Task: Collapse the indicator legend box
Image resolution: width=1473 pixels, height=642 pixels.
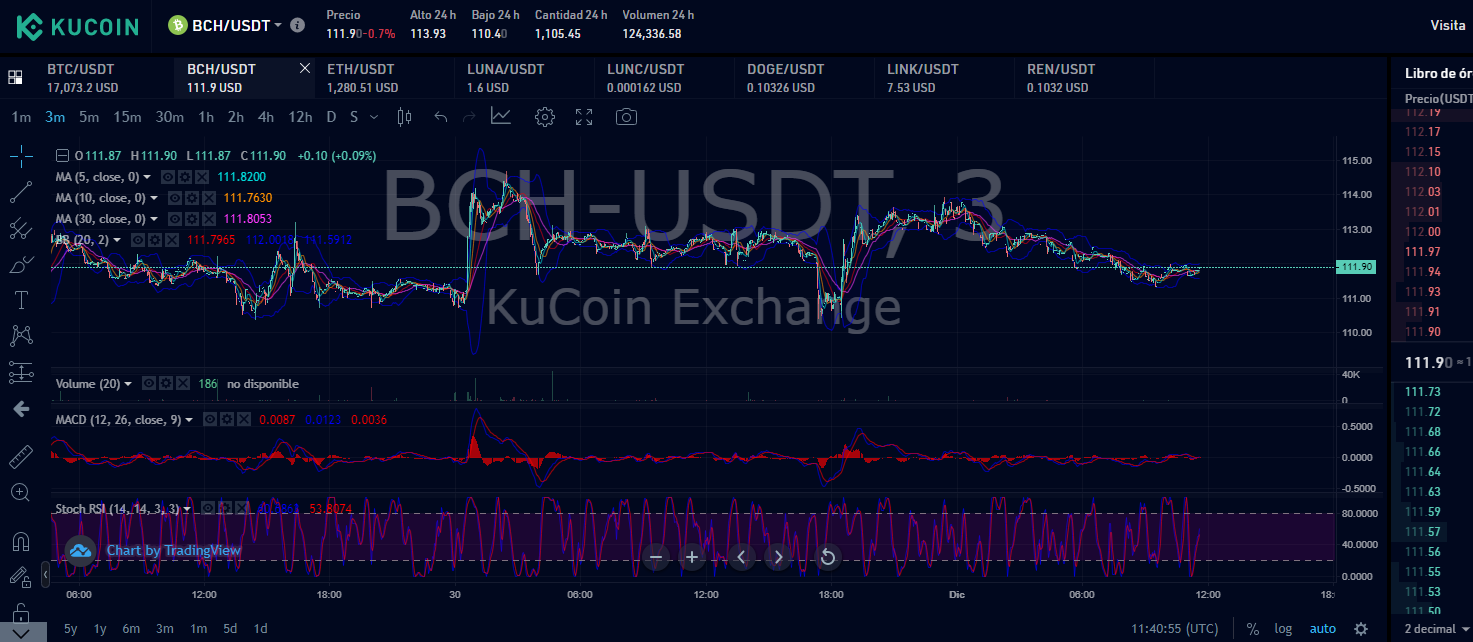Action: pyautogui.click(x=62, y=156)
